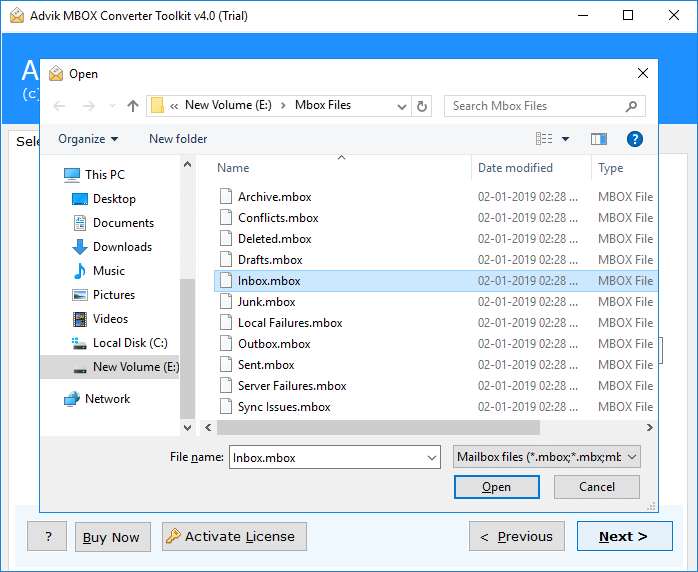Open Desktop in the sidebar
This screenshot has height=572, width=698.
tap(104, 199)
